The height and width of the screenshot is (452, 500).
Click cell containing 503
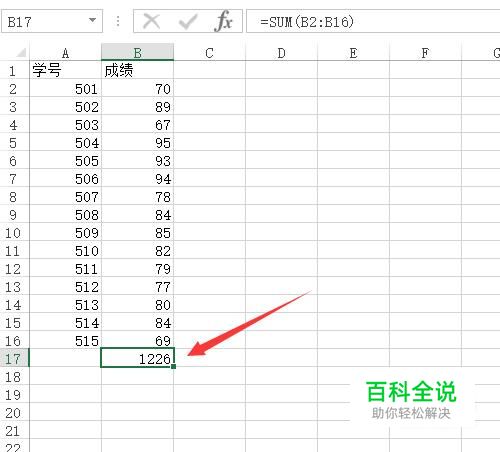coord(65,125)
